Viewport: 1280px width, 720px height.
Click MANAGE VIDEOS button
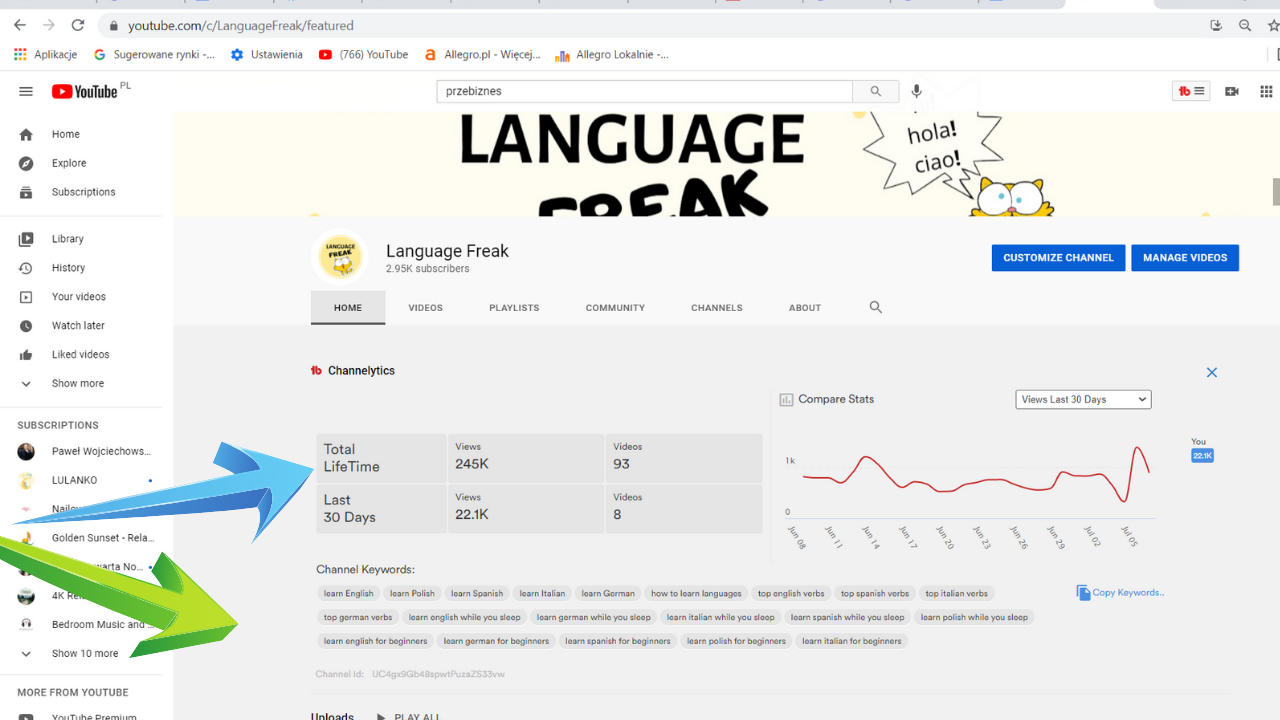point(1185,257)
